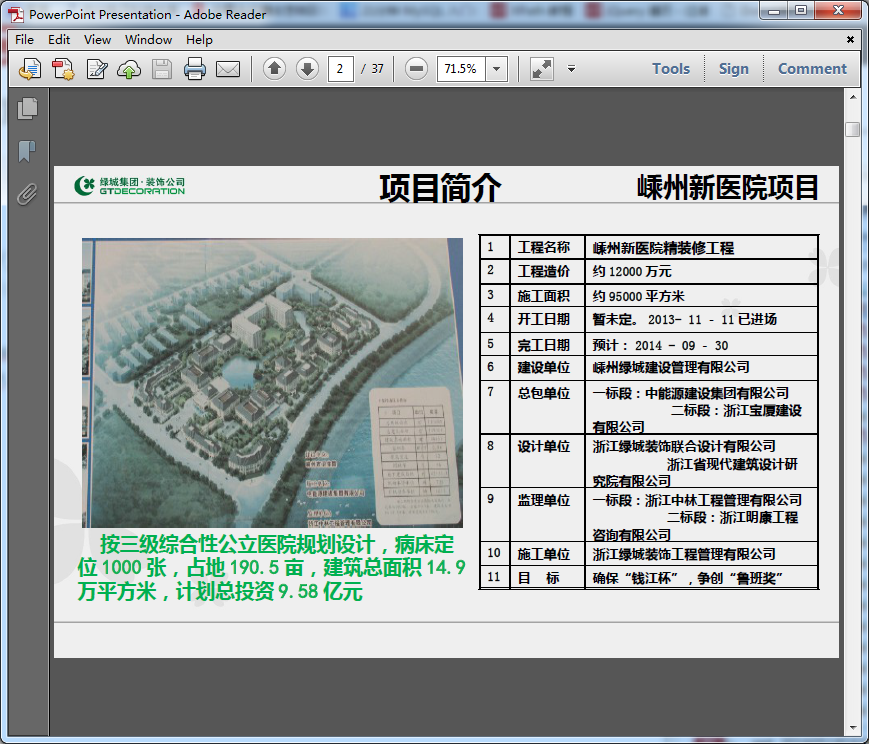Viewport: 869px width, 744px height.
Task: Open the Sign pane
Action: tap(734, 69)
